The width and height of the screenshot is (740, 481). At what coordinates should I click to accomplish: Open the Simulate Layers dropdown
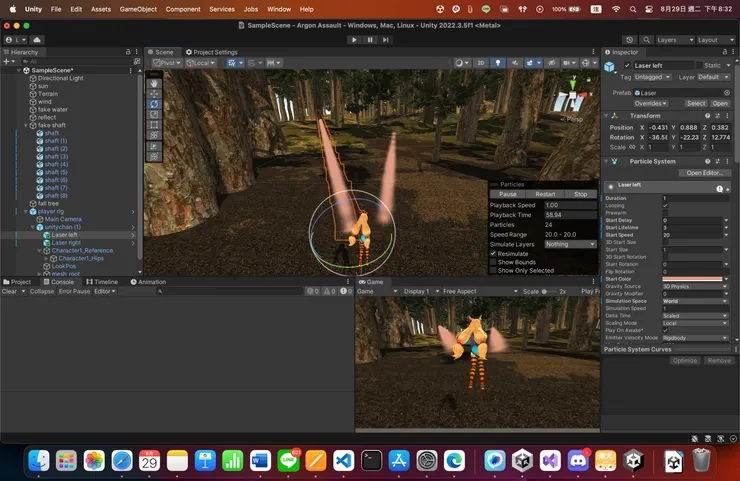click(x=570, y=244)
